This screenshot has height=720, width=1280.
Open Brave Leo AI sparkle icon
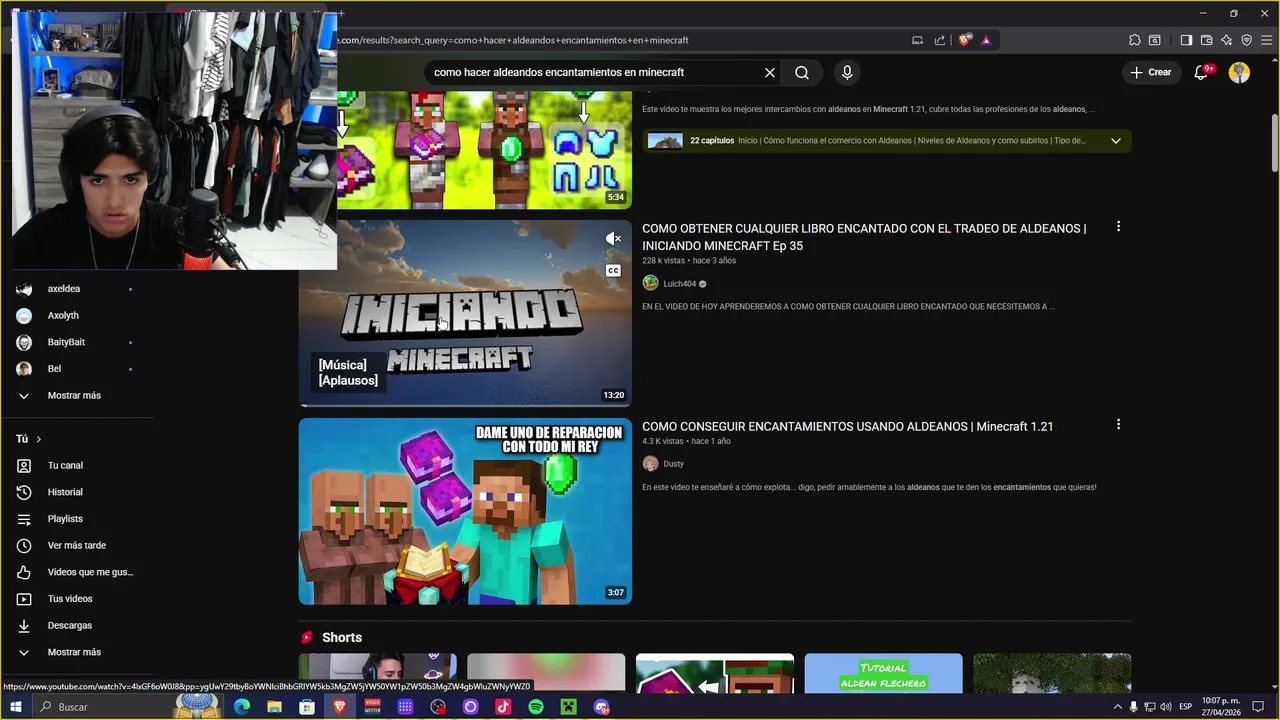[1226, 40]
